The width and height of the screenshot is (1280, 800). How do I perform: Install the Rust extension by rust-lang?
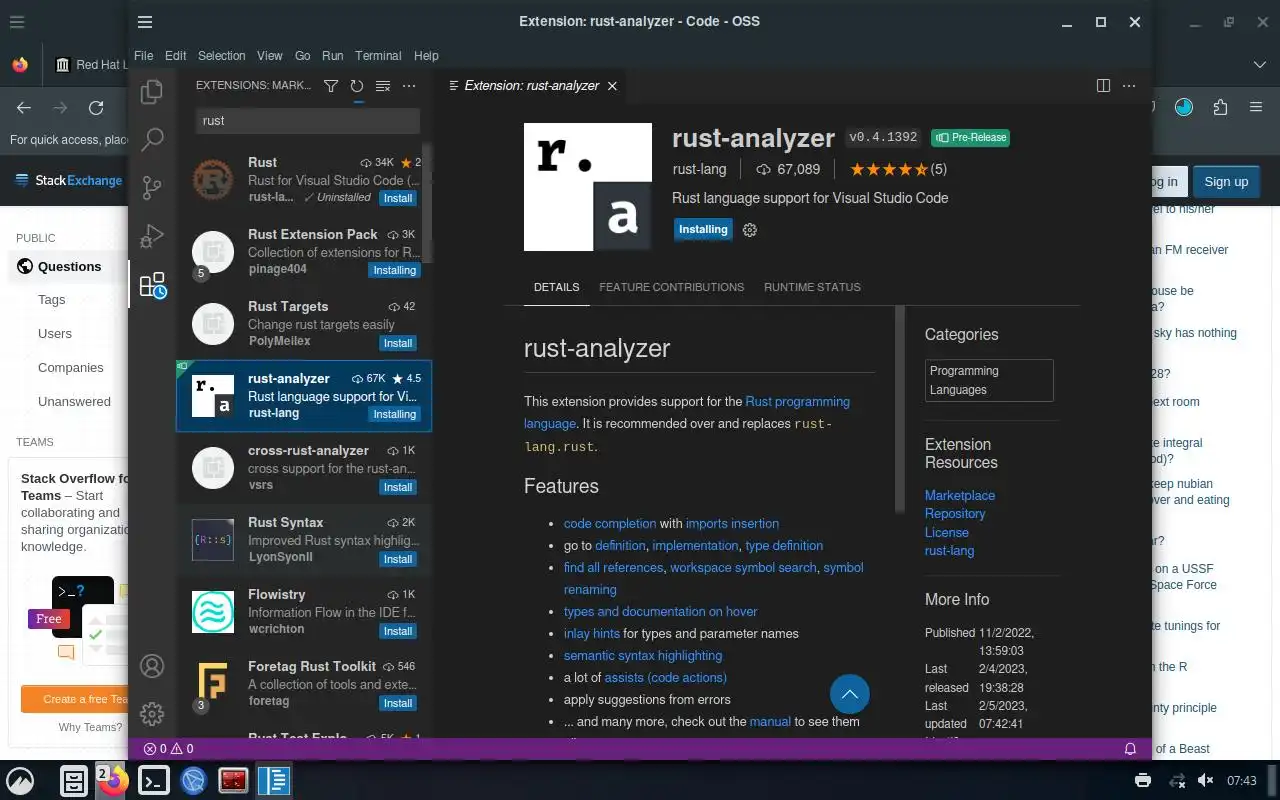[x=398, y=198]
